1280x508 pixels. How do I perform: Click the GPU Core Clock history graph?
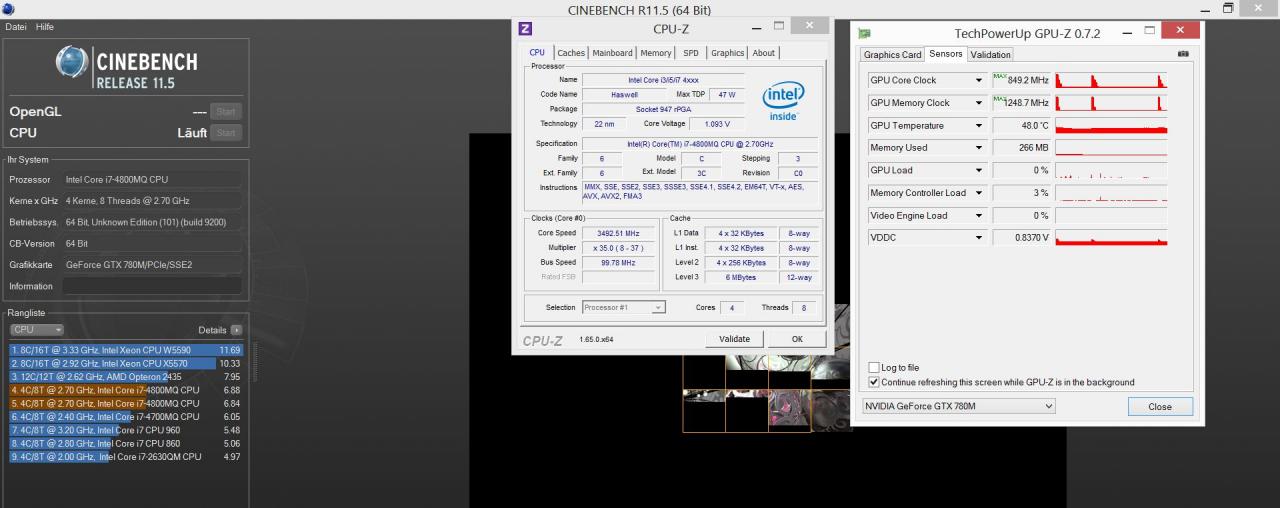1111,80
